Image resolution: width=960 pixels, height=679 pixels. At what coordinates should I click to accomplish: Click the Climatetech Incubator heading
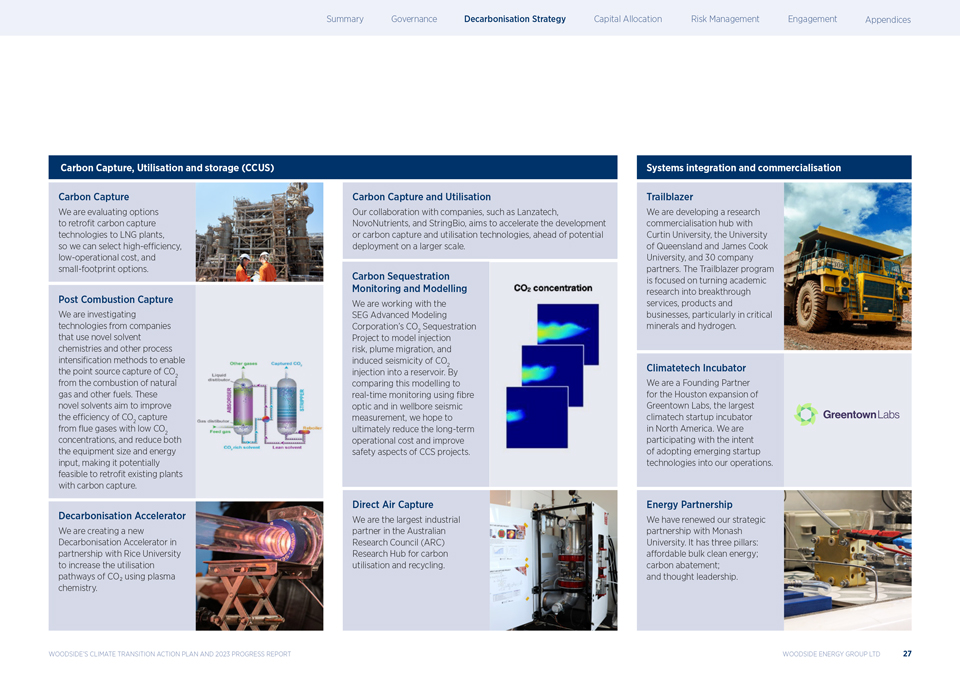tap(697, 367)
